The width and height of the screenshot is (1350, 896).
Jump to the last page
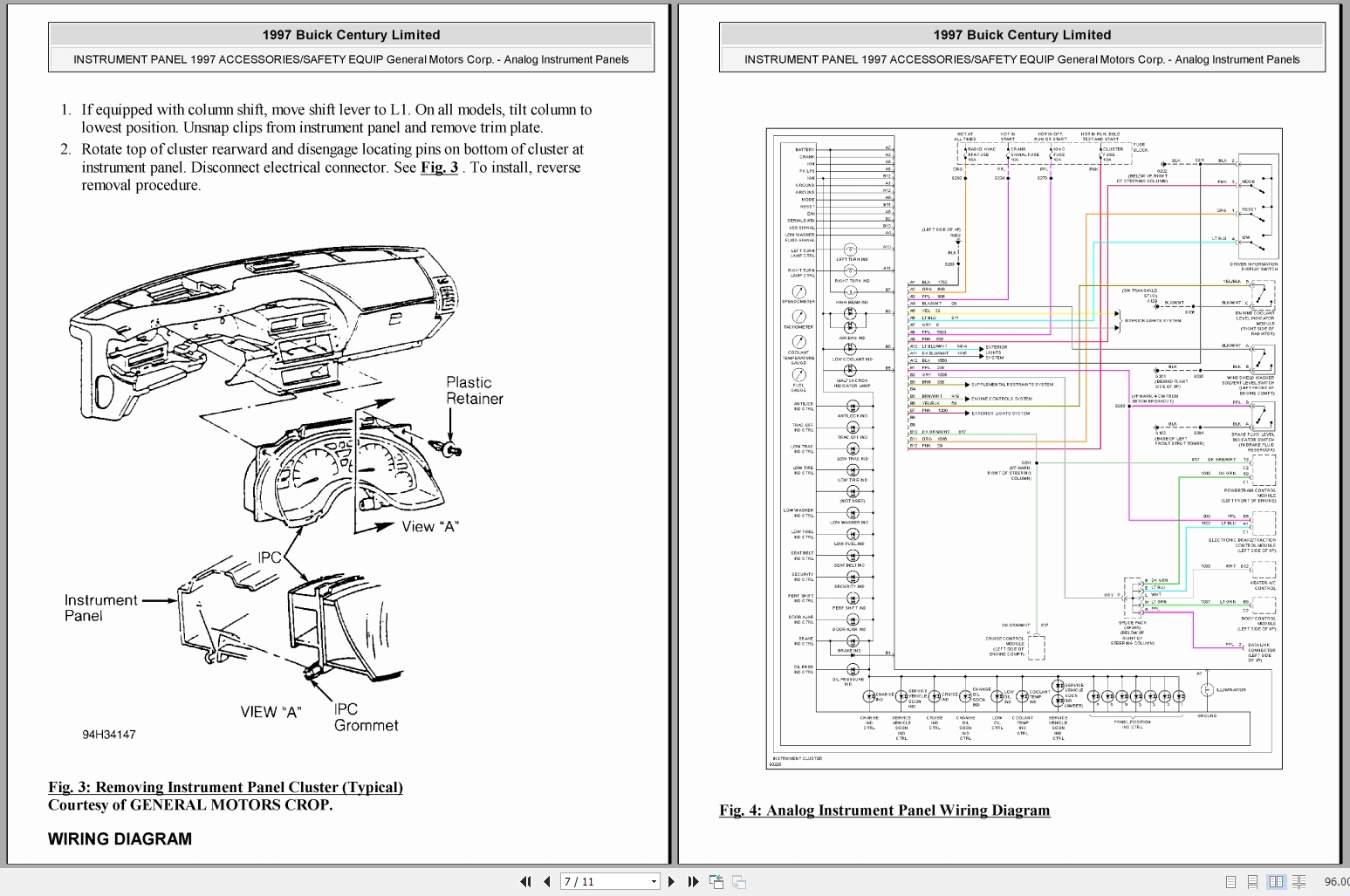pyautogui.click(x=693, y=881)
